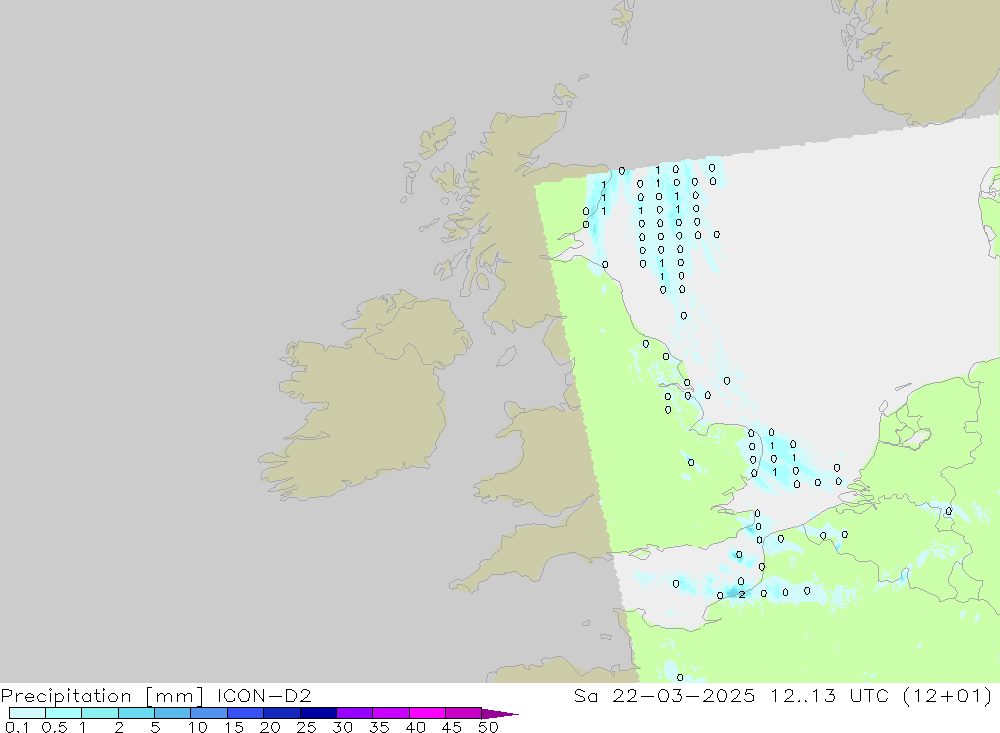Image resolution: width=1000 pixels, height=733 pixels.
Task: Click the lightest cyan 0.1–0.5 legend swatch
Action: click(27, 713)
